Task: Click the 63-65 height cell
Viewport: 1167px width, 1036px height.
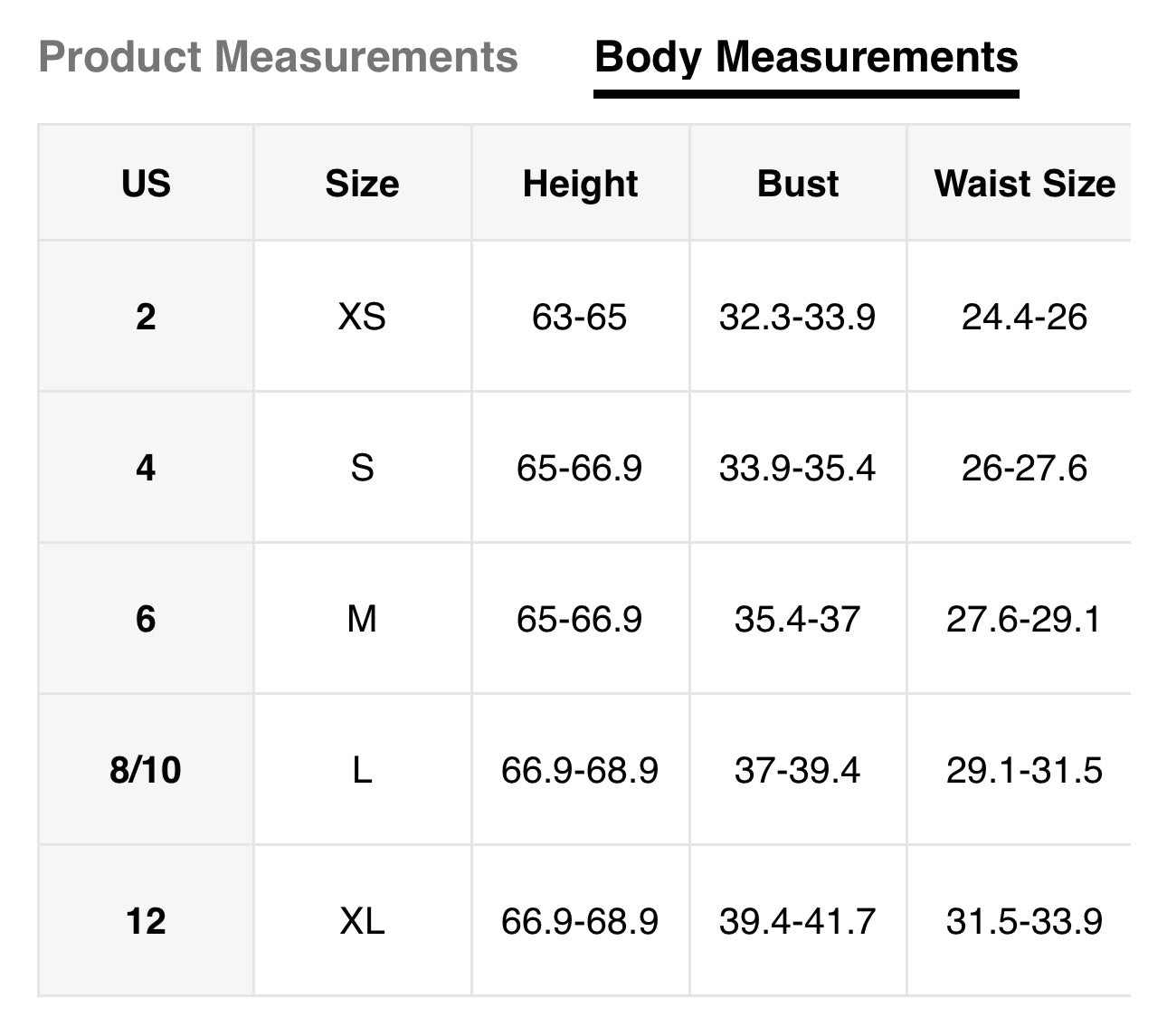Action: point(579,317)
